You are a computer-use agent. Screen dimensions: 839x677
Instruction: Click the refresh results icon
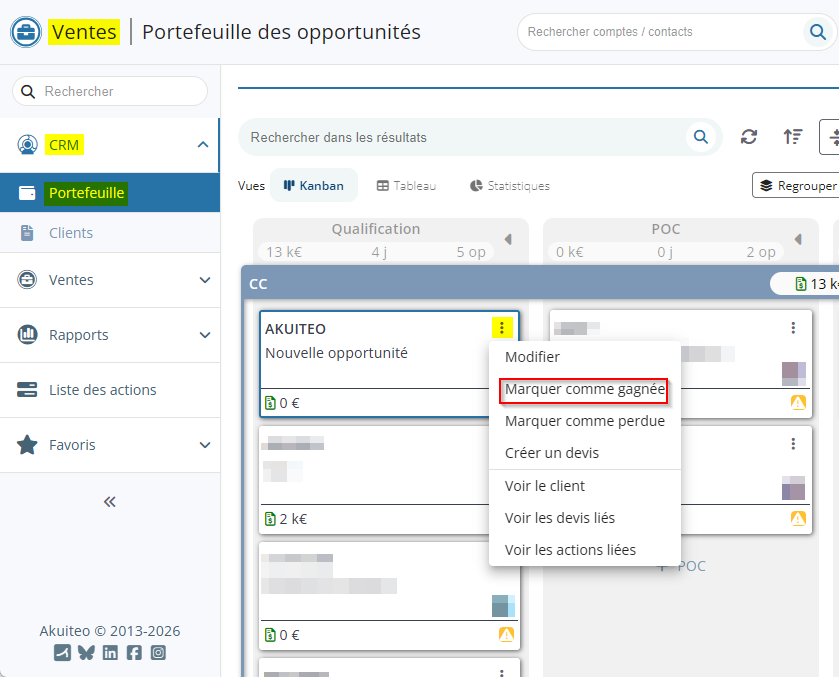749,137
